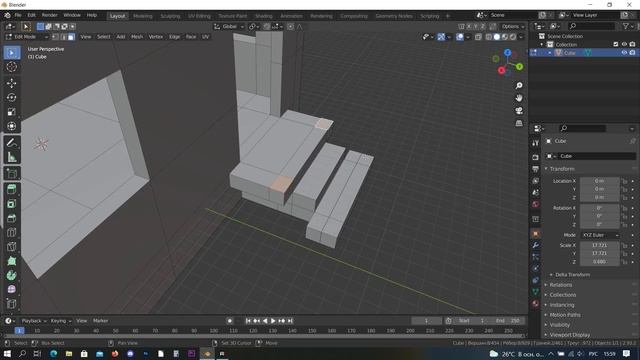Select the Smooth tool
The height and width of the screenshot is (360, 640).
[x=11, y=289]
